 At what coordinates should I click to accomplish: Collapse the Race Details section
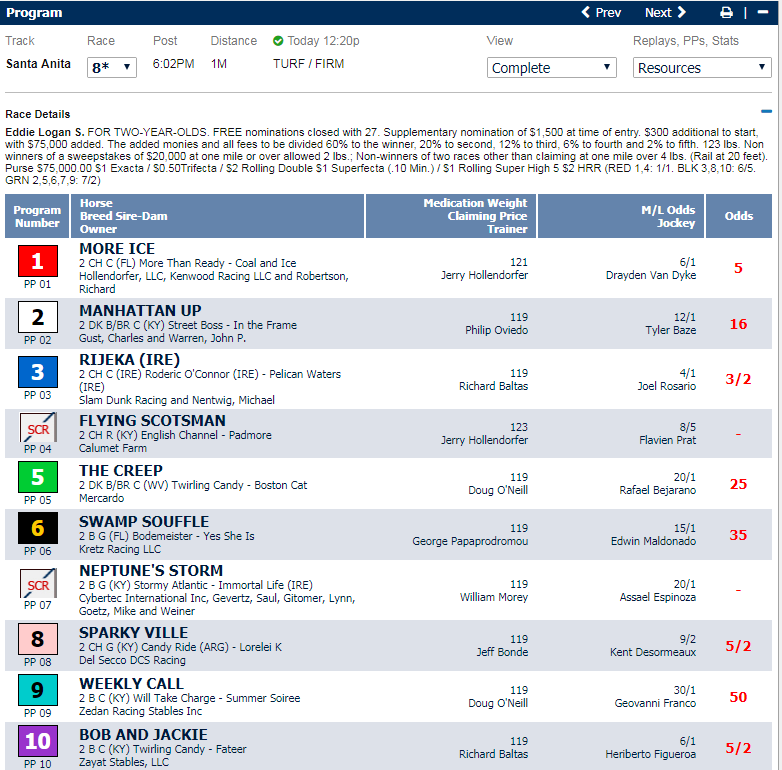766,113
